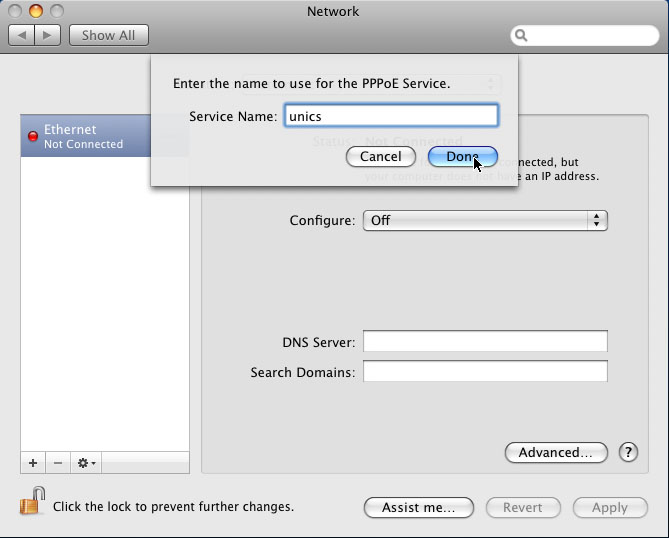The height and width of the screenshot is (538, 669).
Task: Click the DNS Server field
Action: tap(485, 341)
